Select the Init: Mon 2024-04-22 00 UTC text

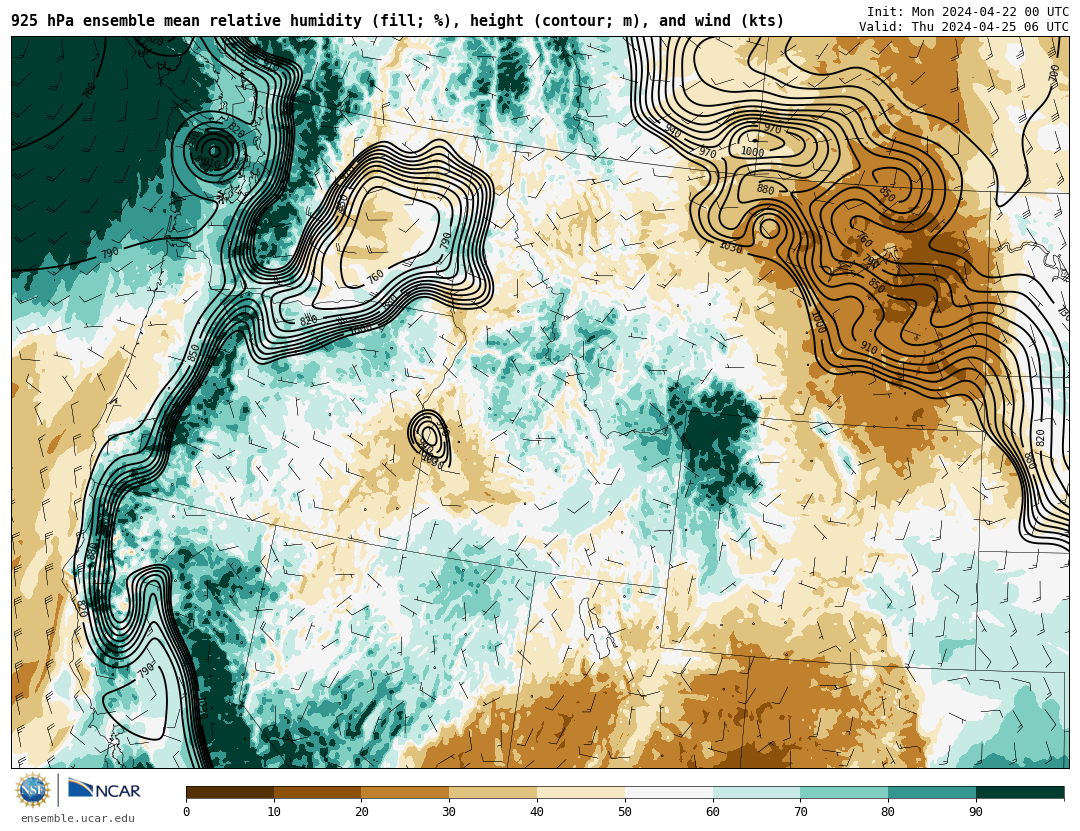(x=968, y=12)
